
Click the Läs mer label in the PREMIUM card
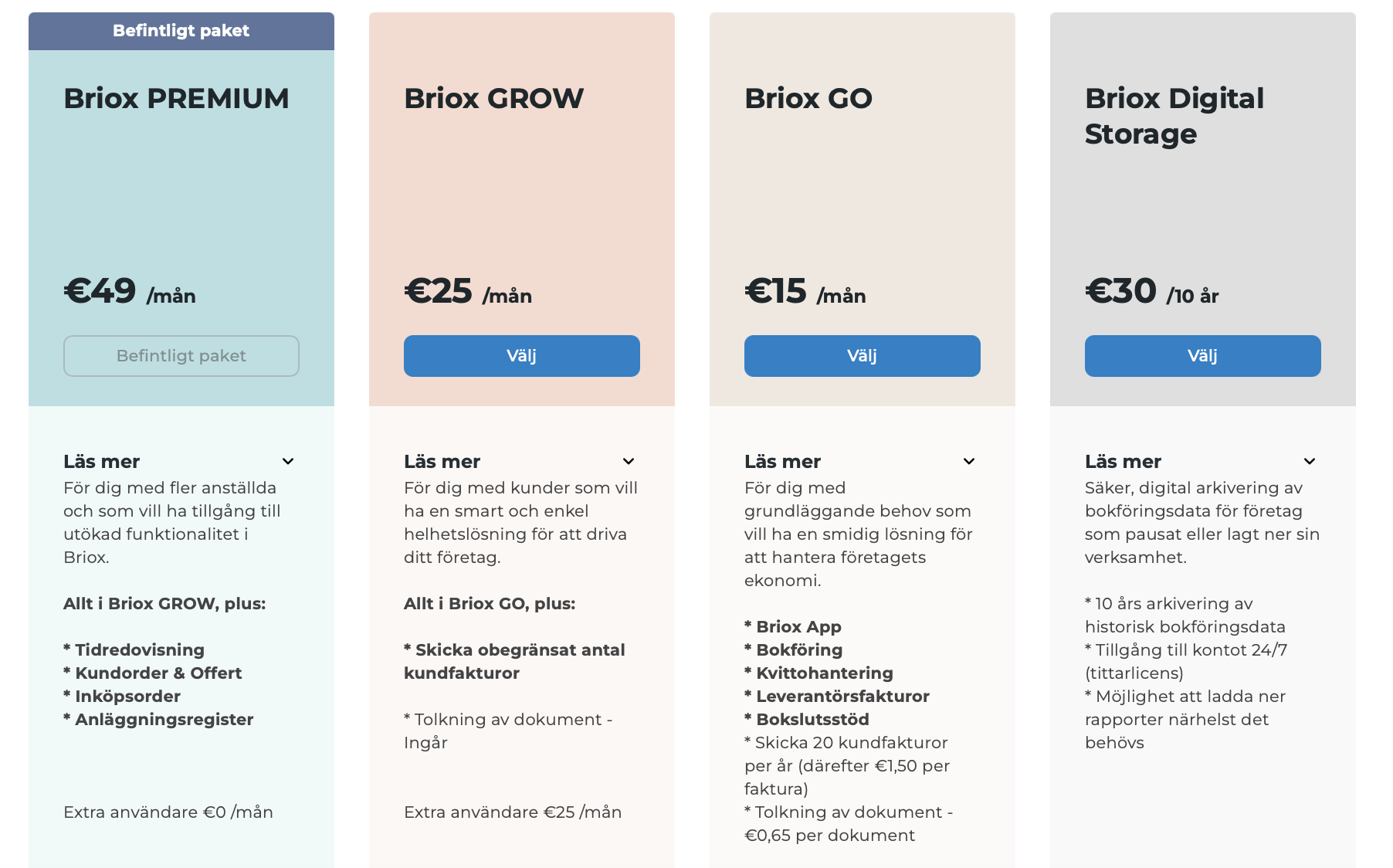pyautogui.click(x=101, y=462)
